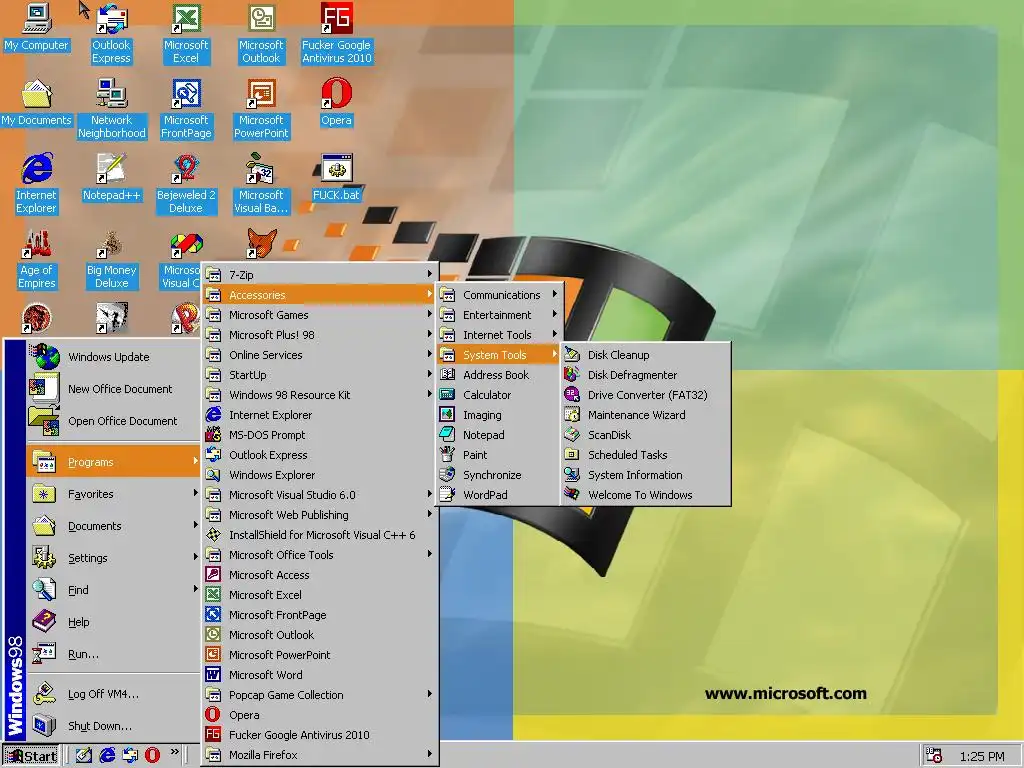Launch ScanDisk

tap(645, 435)
